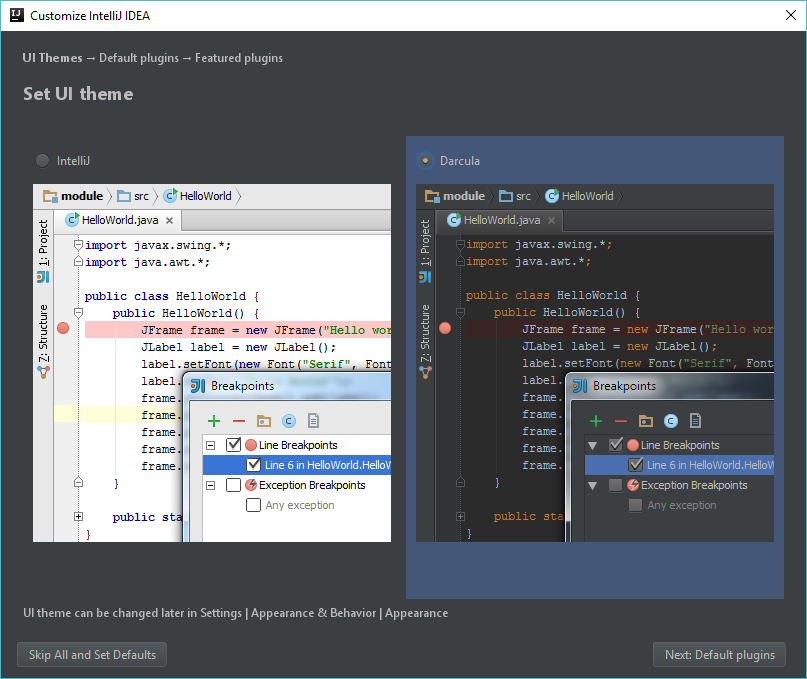Click the red minus icon in dark Breakpoints preview
The width and height of the screenshot is (807, 679).
click(x=621, y=421)
